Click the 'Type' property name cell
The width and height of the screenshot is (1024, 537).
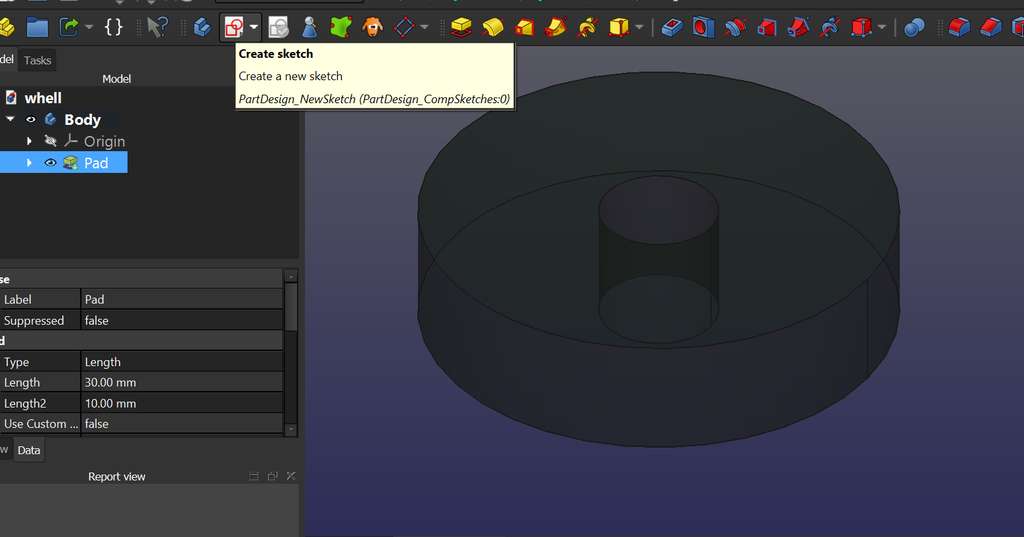(x=40, y=362)
